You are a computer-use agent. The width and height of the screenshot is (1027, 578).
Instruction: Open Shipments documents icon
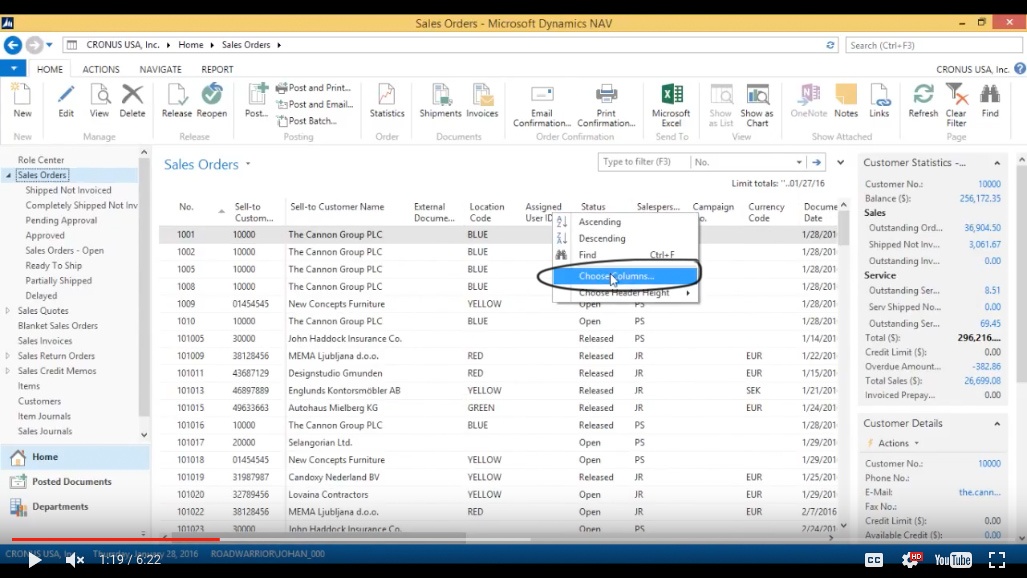click(440, 95)
